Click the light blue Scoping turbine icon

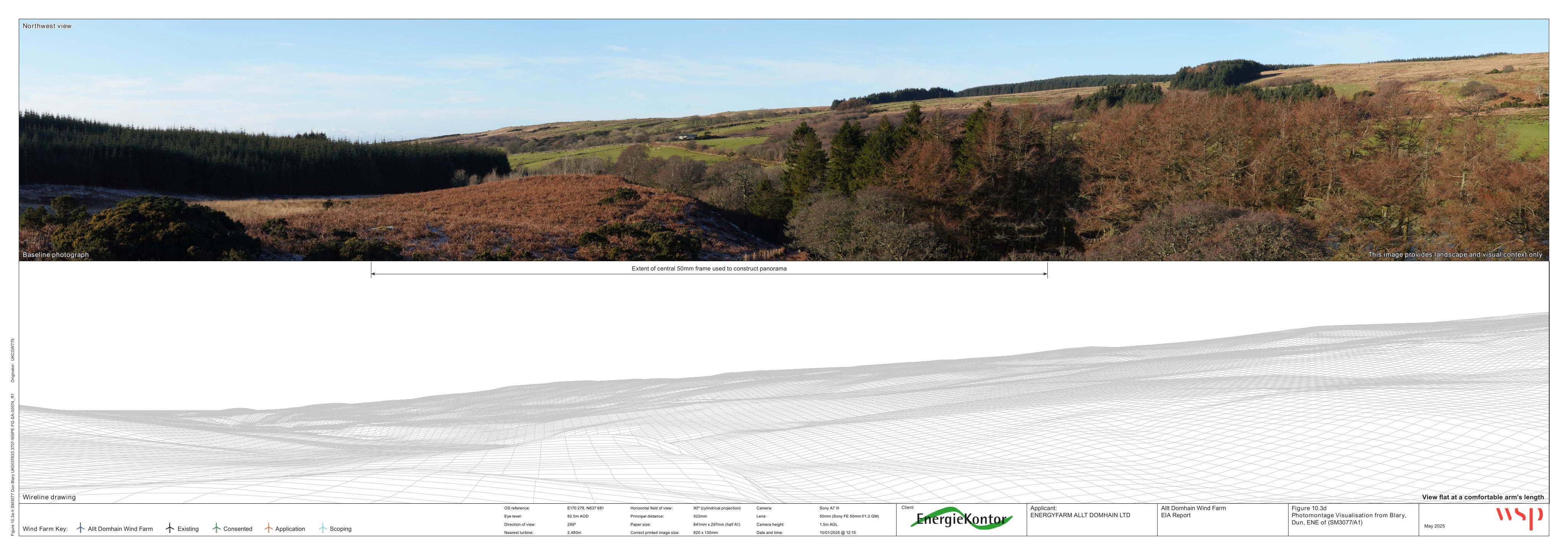click(x=323, y=528)
